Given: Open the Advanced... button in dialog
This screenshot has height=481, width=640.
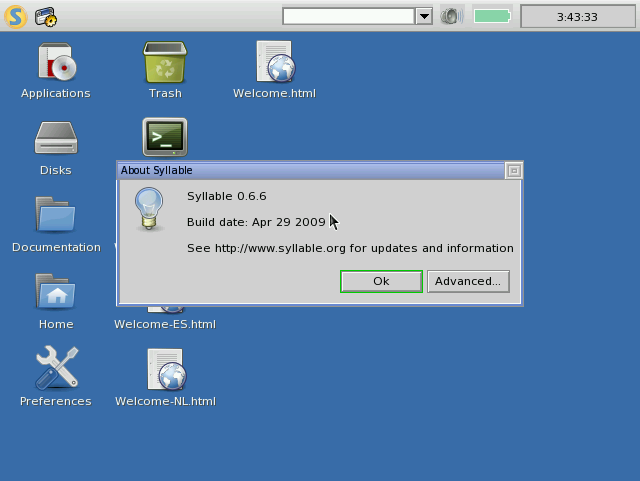Looking at the screenshot, I should click(x=468, y=281).
